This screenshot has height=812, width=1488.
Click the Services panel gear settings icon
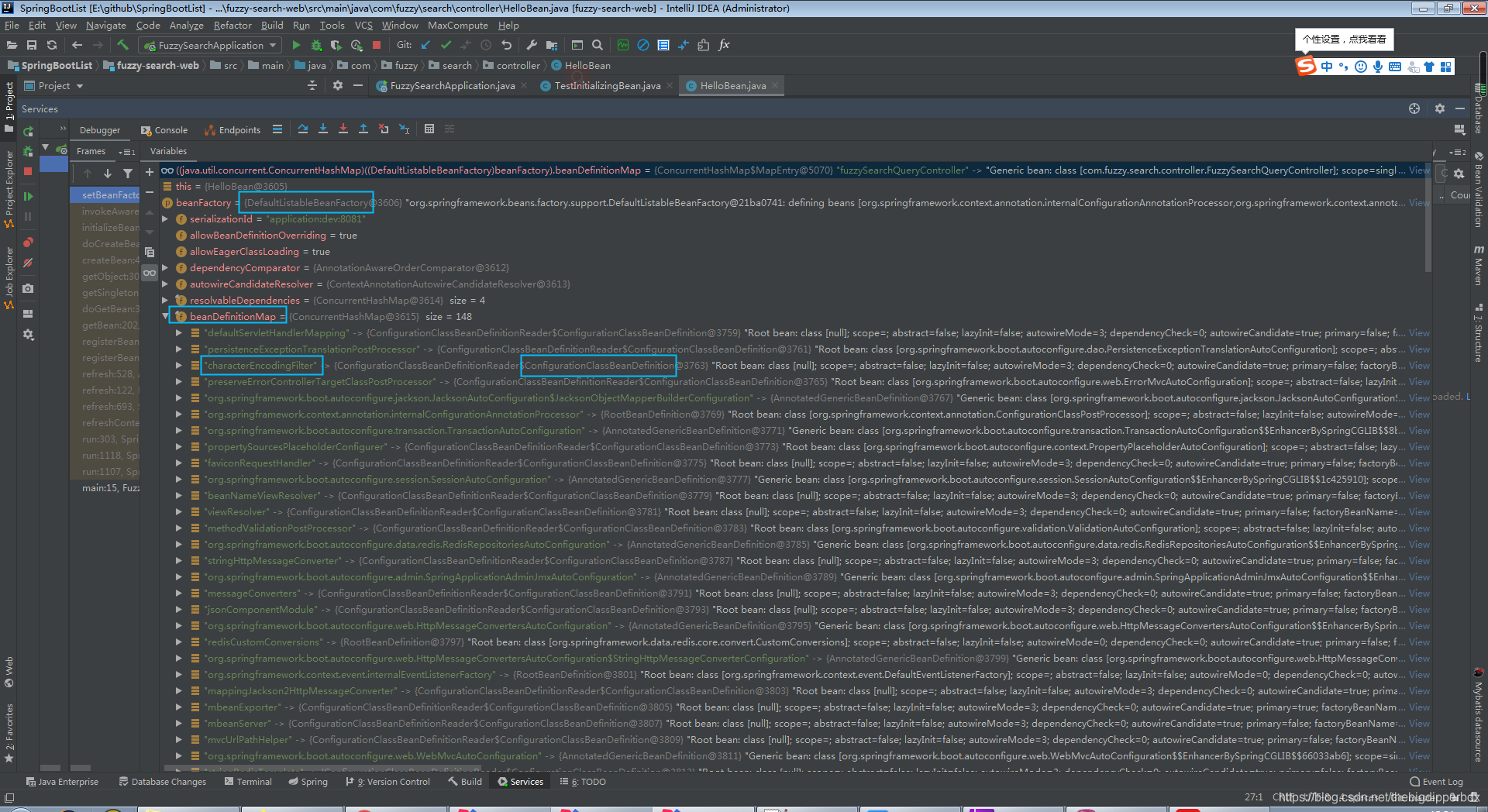(x=1439, y=108)
